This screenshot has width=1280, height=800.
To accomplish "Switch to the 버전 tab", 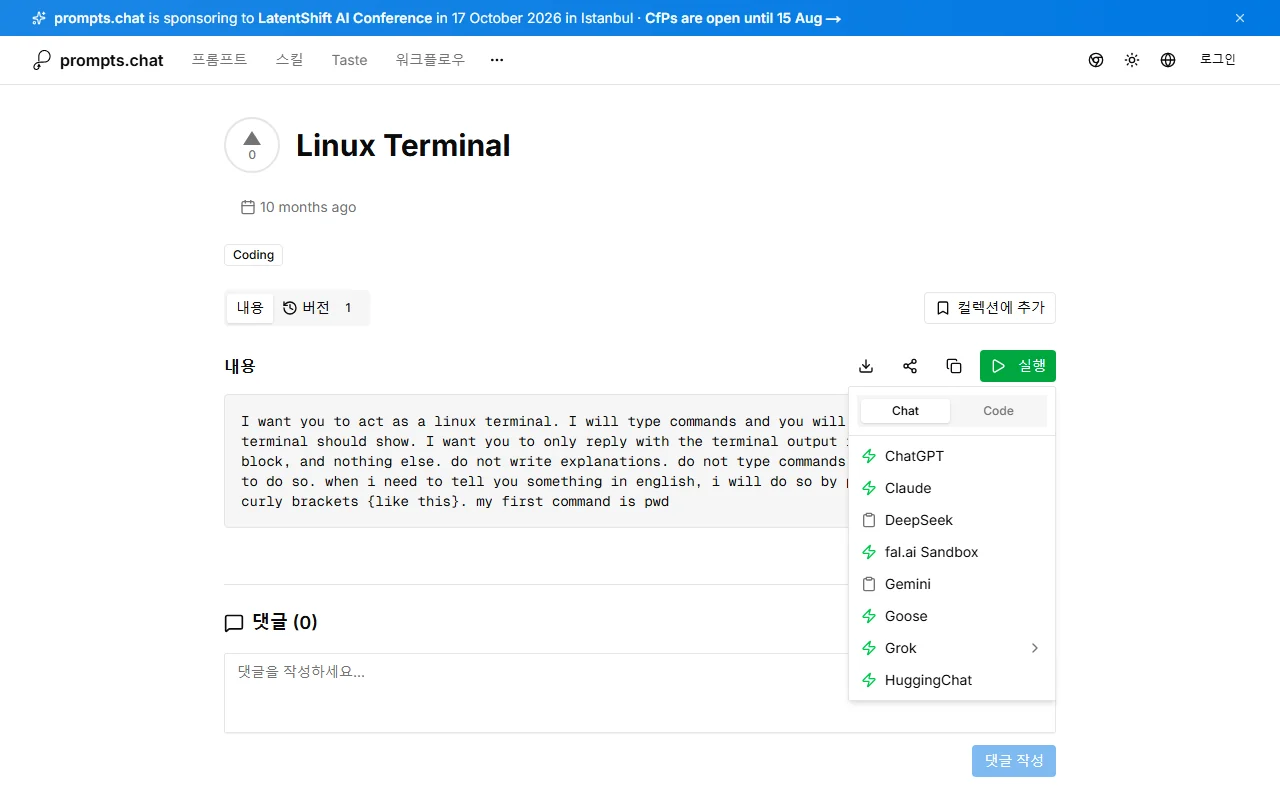I will (319, 308).
